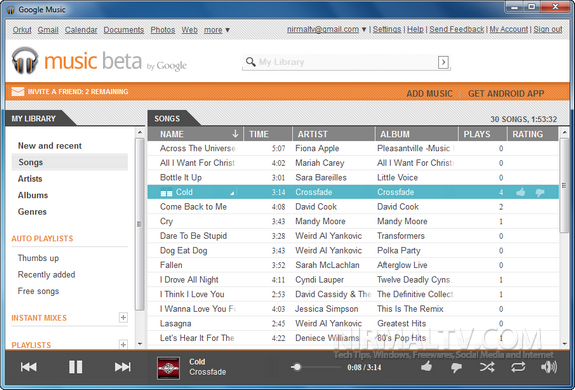Click the Google Music title bar headphones icon

(10, 10)
